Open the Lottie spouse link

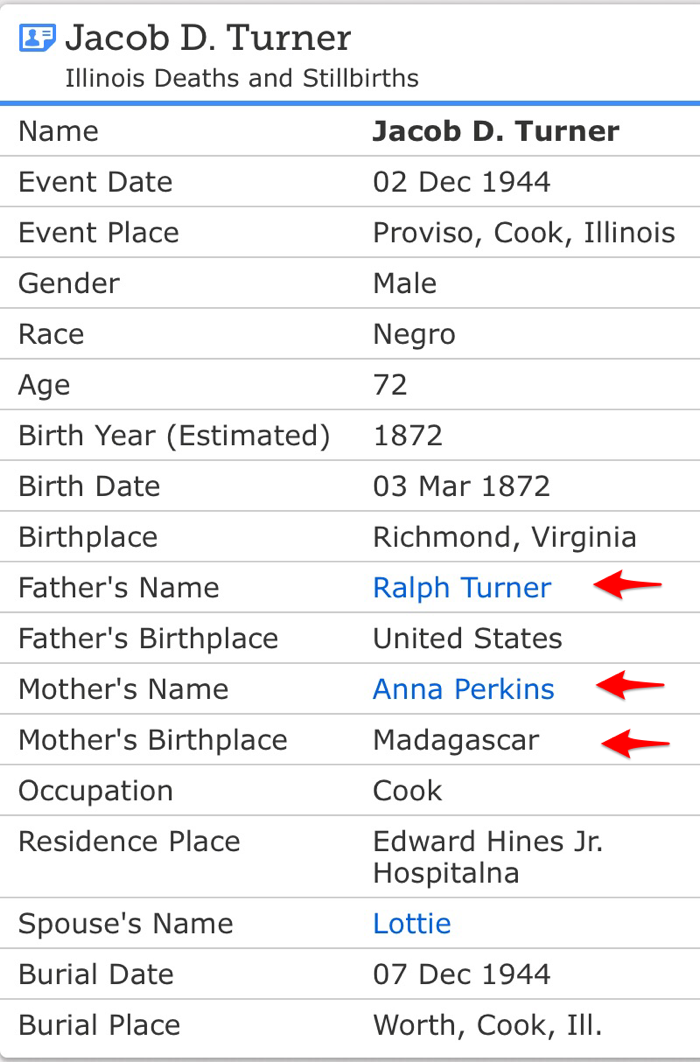[411, 923]
